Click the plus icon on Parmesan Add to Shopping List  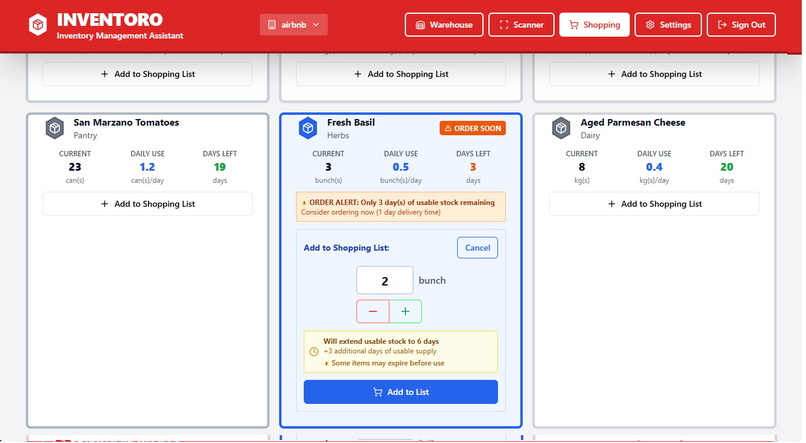611,204
